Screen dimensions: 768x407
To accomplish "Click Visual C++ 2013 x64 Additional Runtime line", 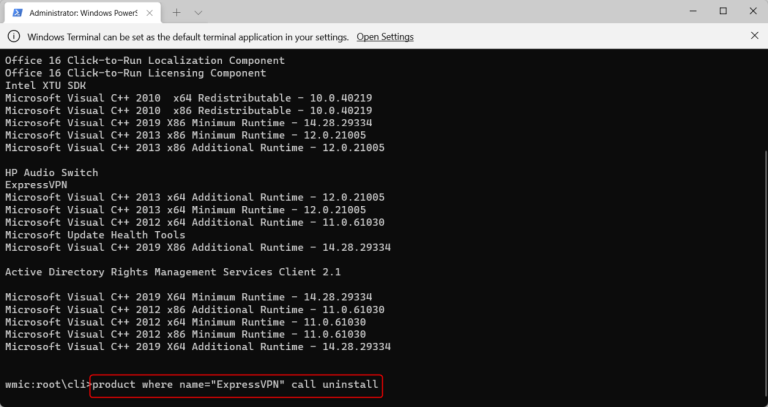I will pos(195,197).
